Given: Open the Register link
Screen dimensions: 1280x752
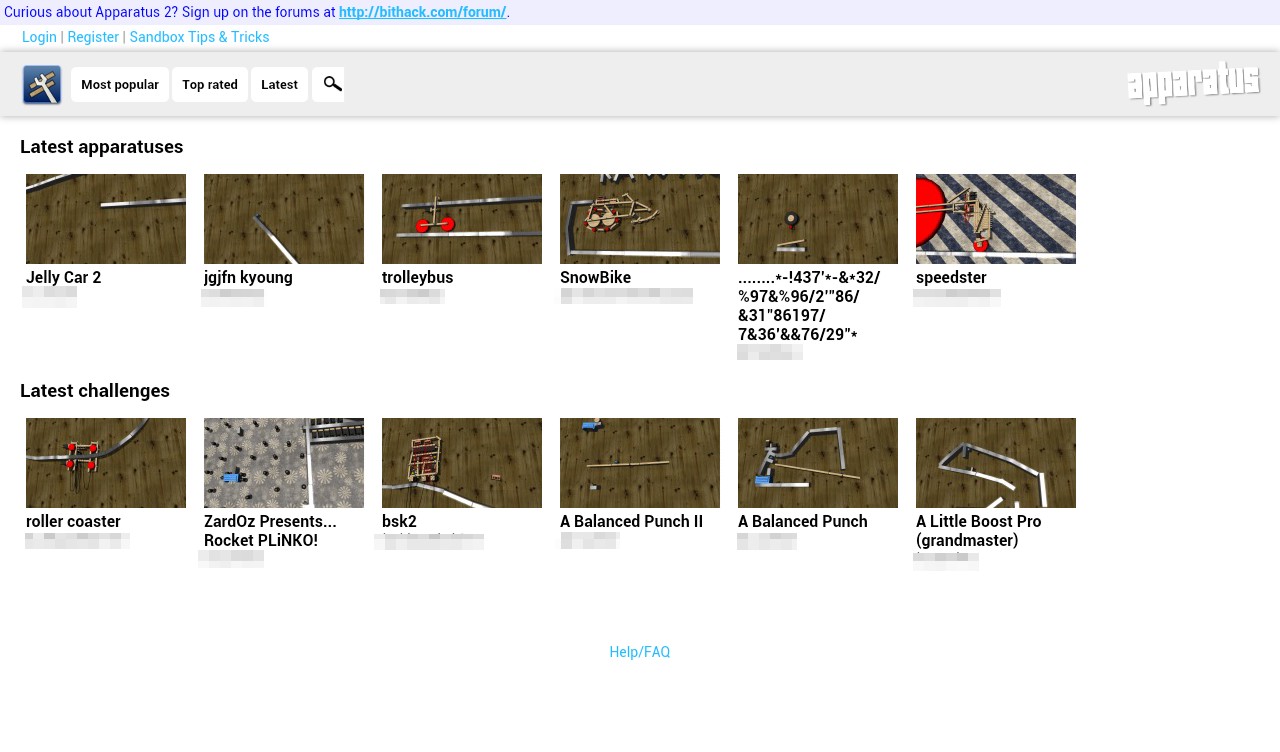Looking at the screenshot, I should coord(93,37).
